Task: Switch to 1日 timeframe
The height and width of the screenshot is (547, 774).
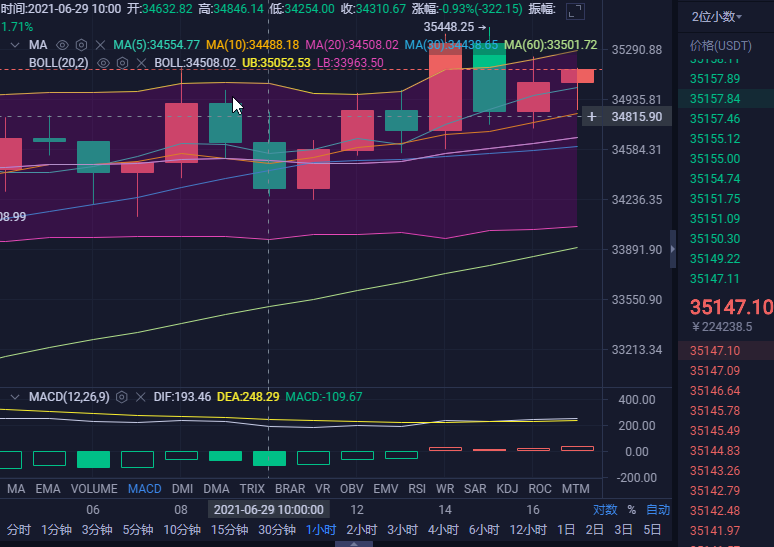Action: pyautogui.click(x=566, y=530)
